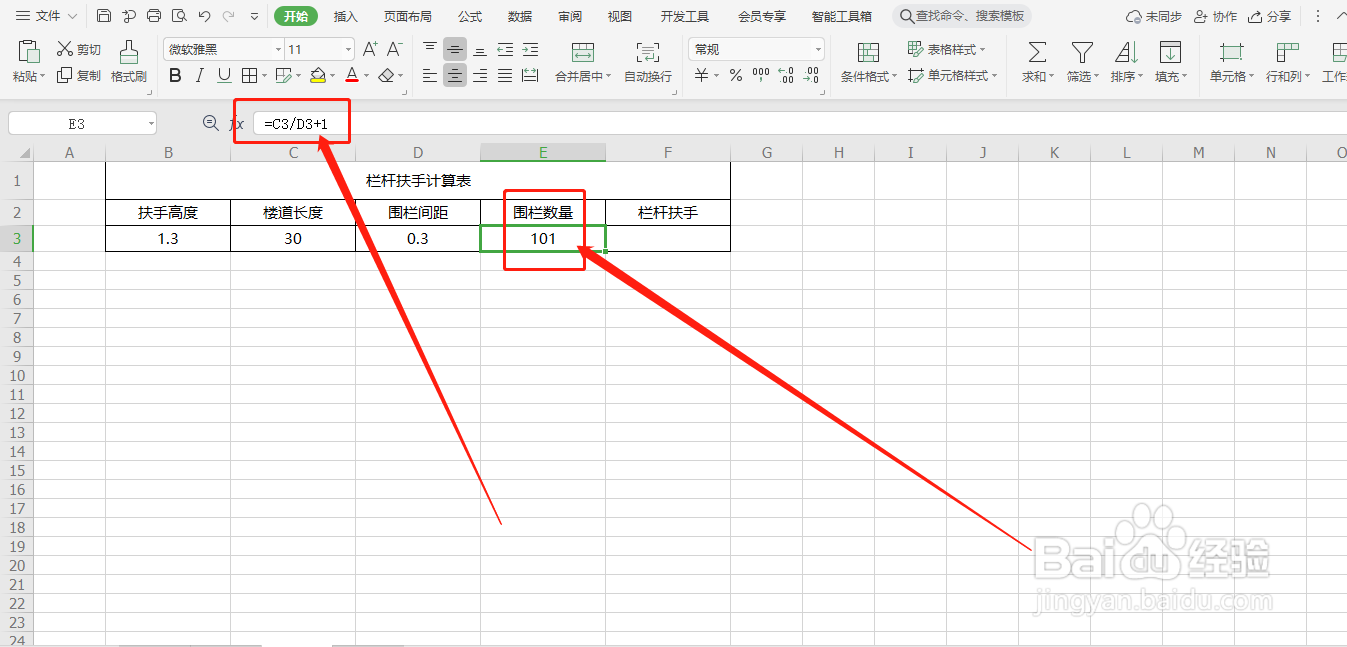
Task: Click the Sort 排序 icon
Action: point(1126,52)
